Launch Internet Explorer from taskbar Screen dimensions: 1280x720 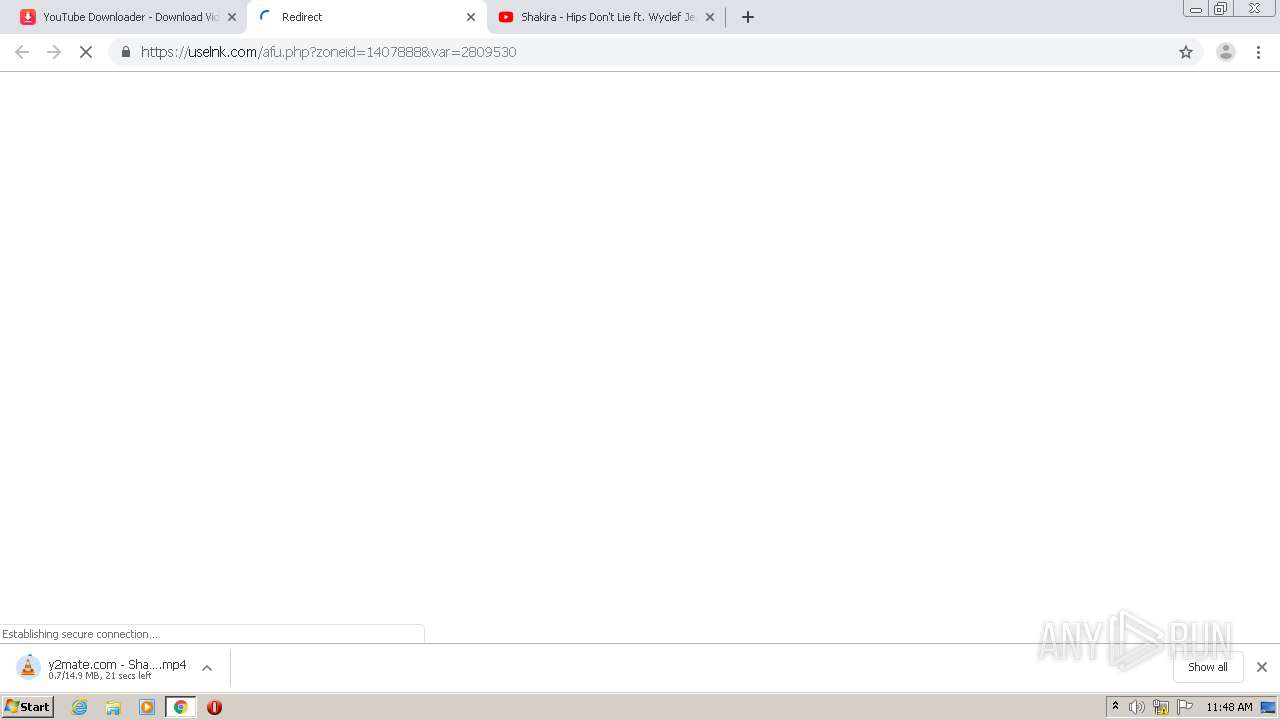coord(79,707)
